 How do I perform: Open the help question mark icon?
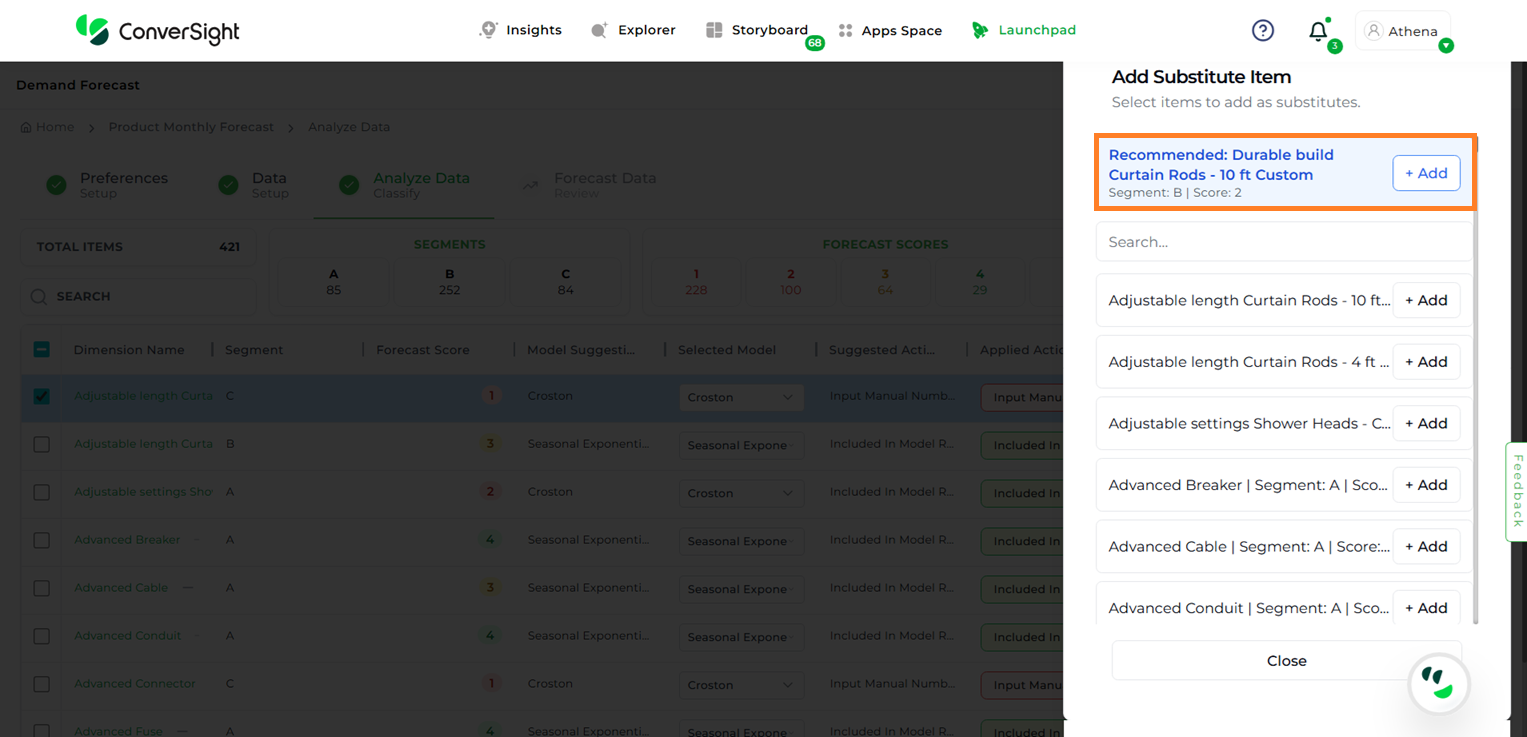pos(1263,30)
